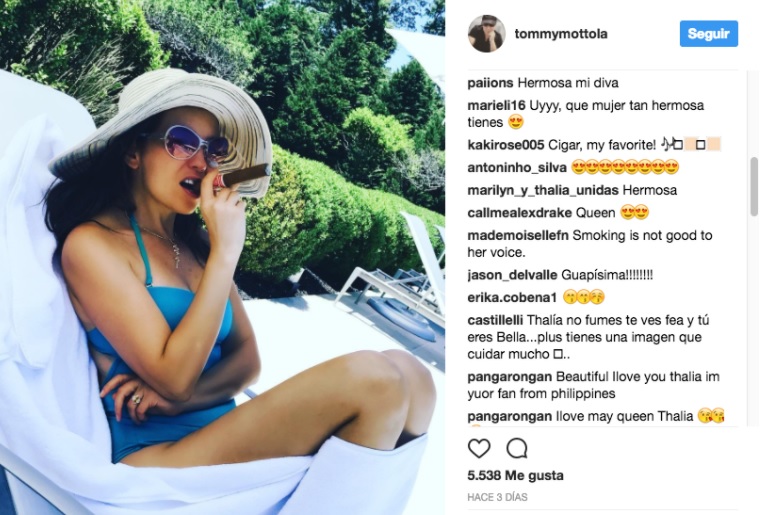The height and width of the screenshot is (515, 762).
Task: Open tommymottola's profile picture
Action: (x=486, y=34)
